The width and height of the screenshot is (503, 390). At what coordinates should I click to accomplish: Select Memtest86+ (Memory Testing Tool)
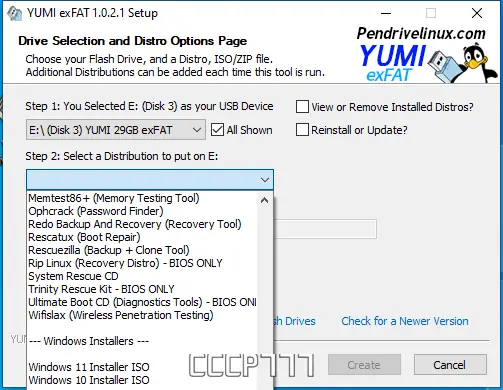coord(142,198)
